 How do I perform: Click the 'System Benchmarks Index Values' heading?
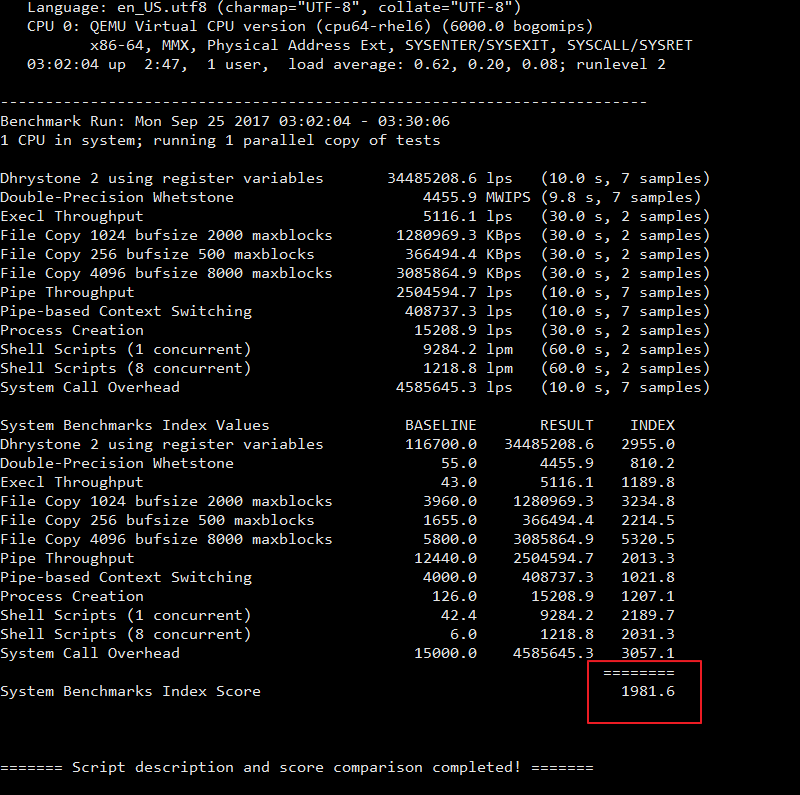point(135,425)
